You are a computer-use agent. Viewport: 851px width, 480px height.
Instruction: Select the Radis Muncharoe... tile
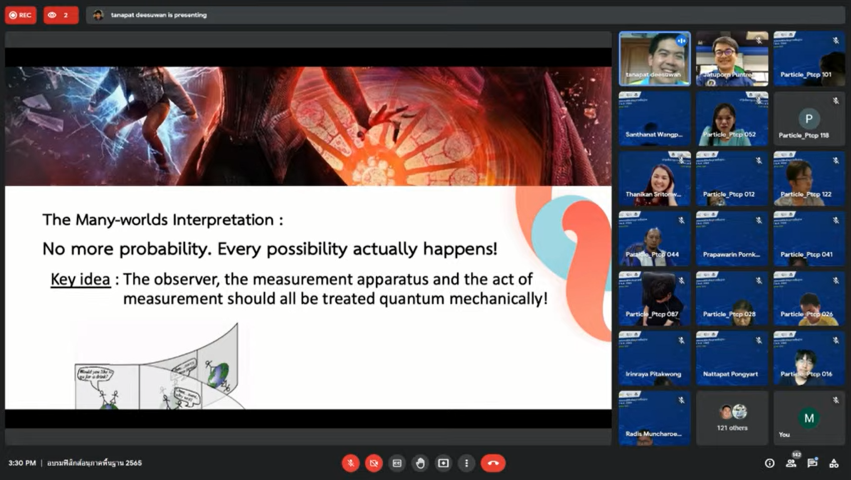[x=655, y=418]
